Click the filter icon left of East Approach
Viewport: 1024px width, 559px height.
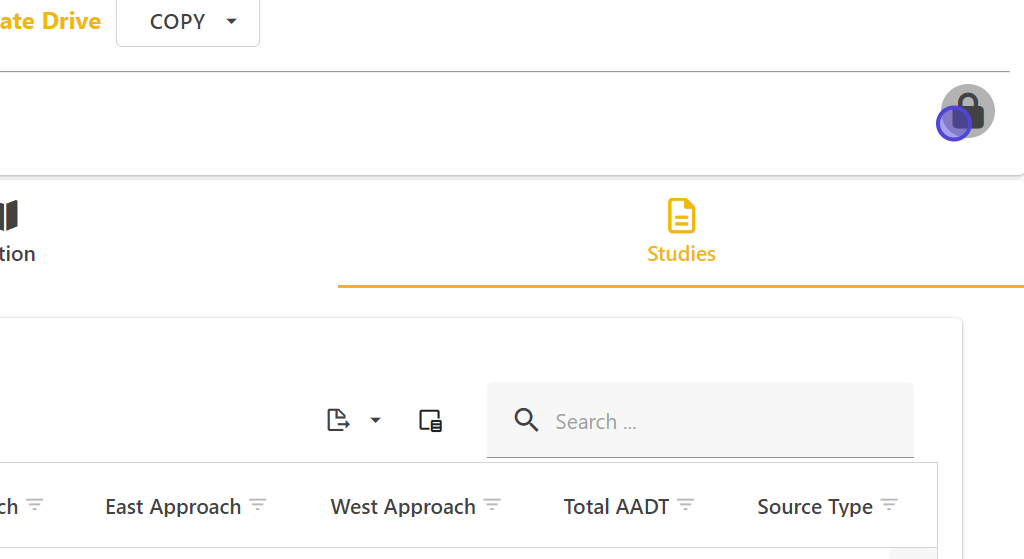[x=35, y=506]
